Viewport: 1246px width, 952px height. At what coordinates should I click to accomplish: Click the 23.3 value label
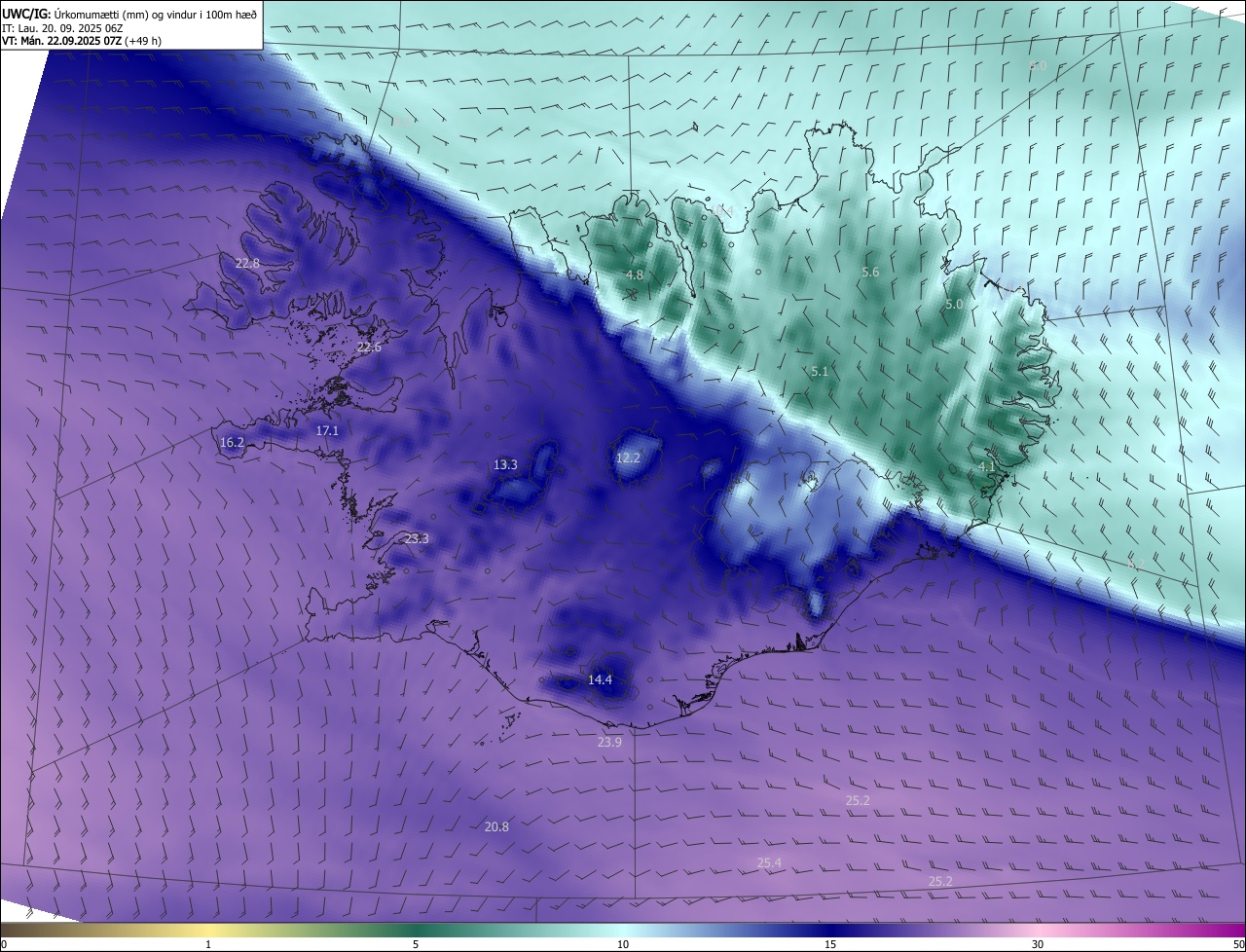[x=417, y=539]
